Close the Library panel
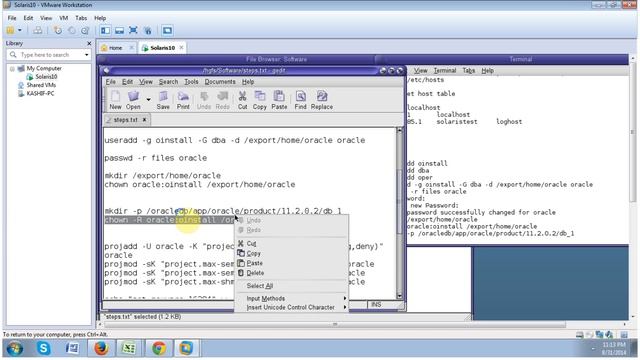Screen dimensions: 640x360 [x=89, y=43]
